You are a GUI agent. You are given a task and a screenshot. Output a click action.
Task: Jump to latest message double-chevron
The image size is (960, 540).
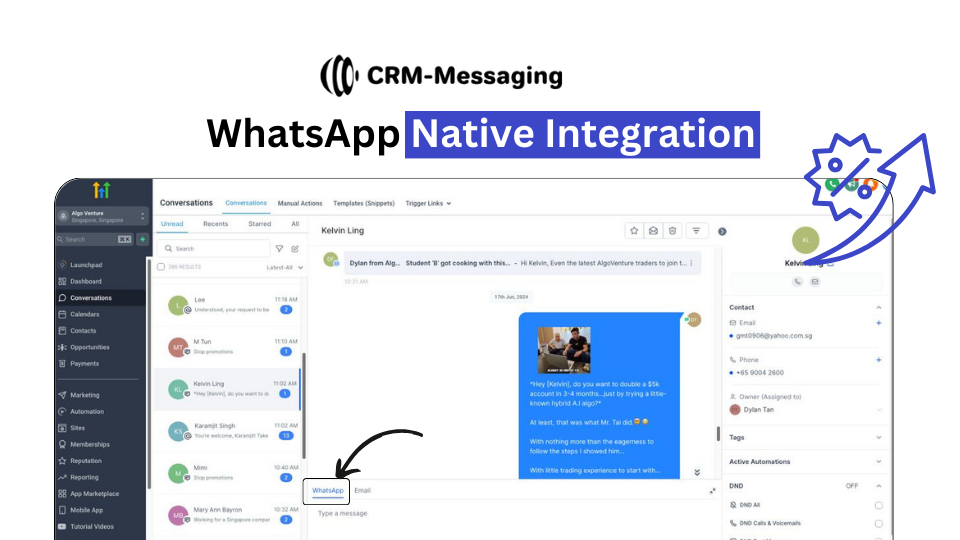click(697, 473)
